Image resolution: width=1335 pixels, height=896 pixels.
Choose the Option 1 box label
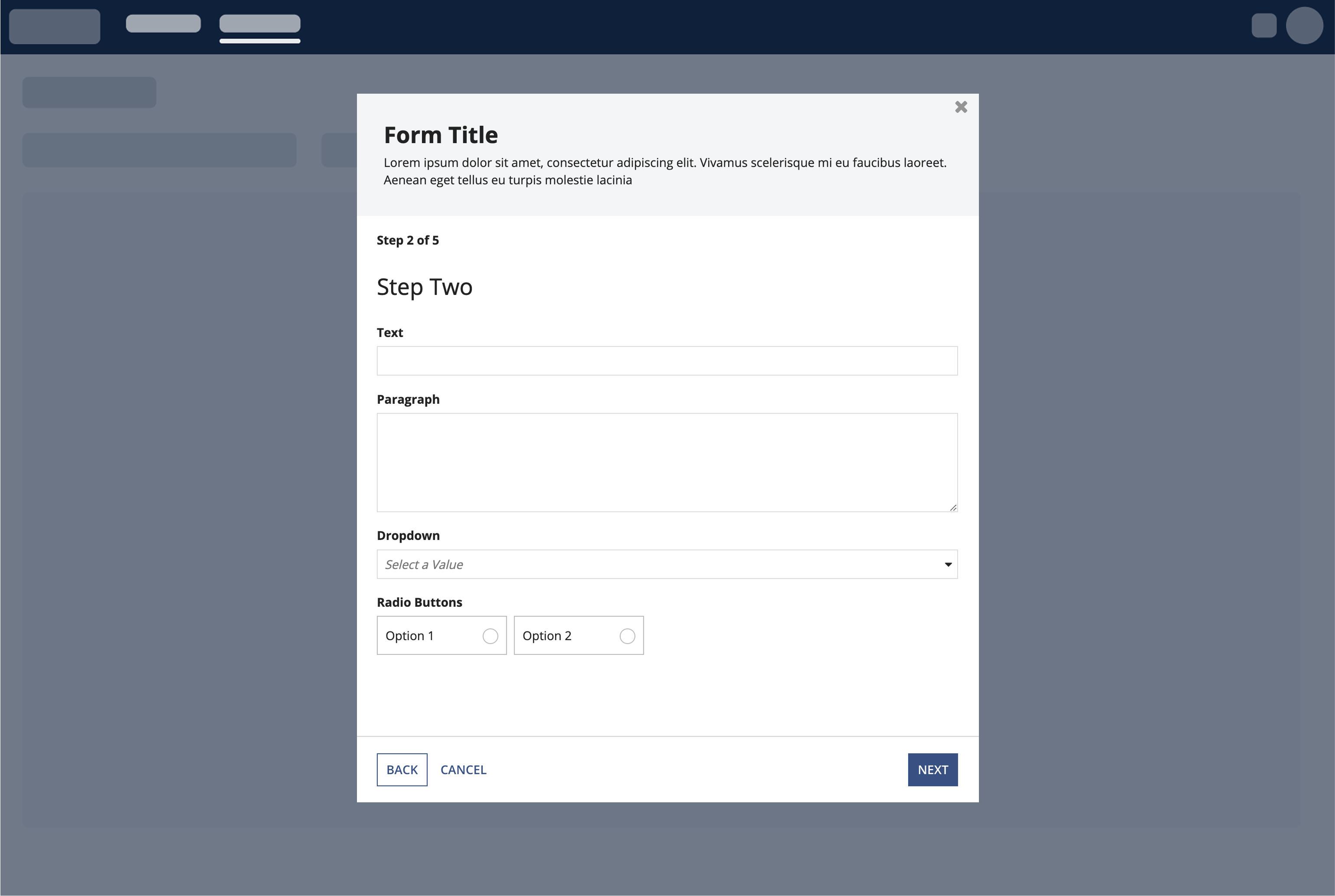click(410, 636)
